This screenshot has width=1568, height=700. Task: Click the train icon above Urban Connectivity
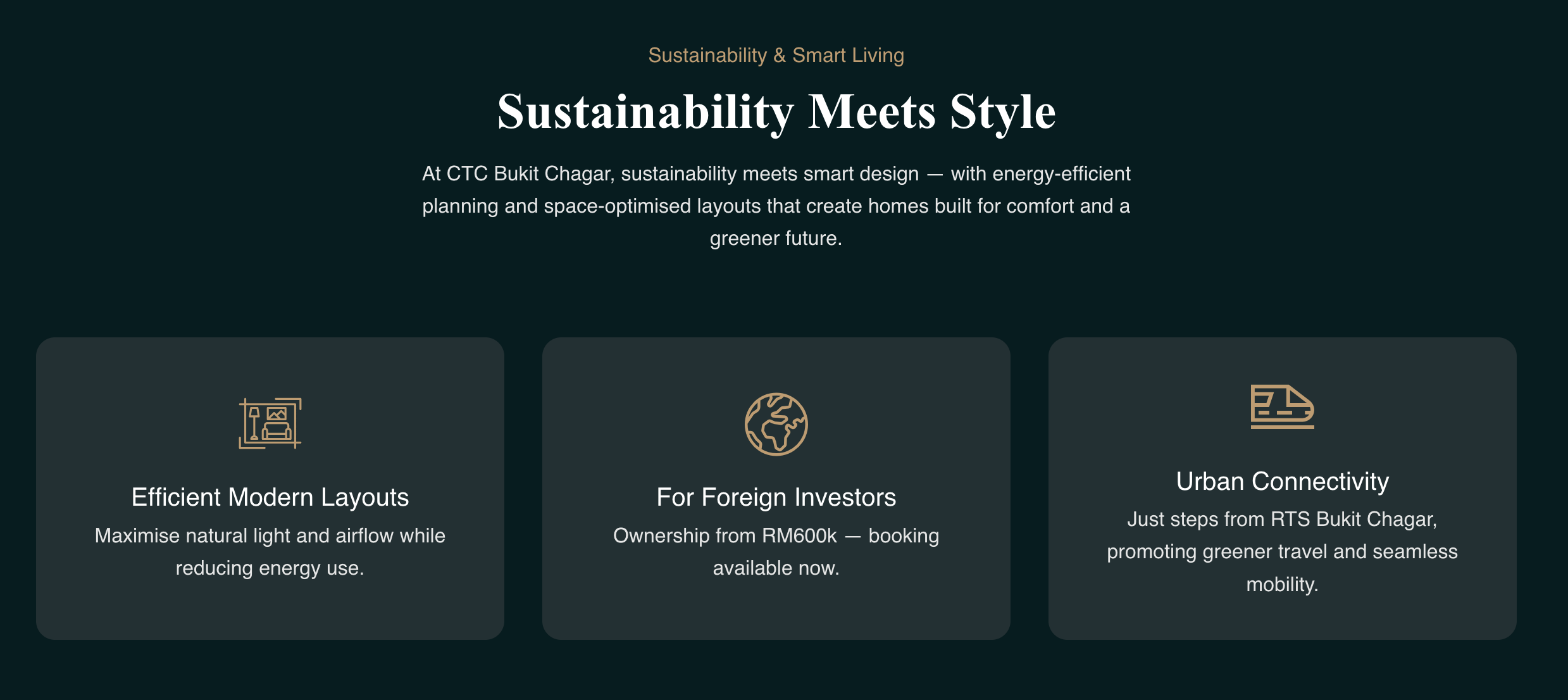pos(1282,407)
